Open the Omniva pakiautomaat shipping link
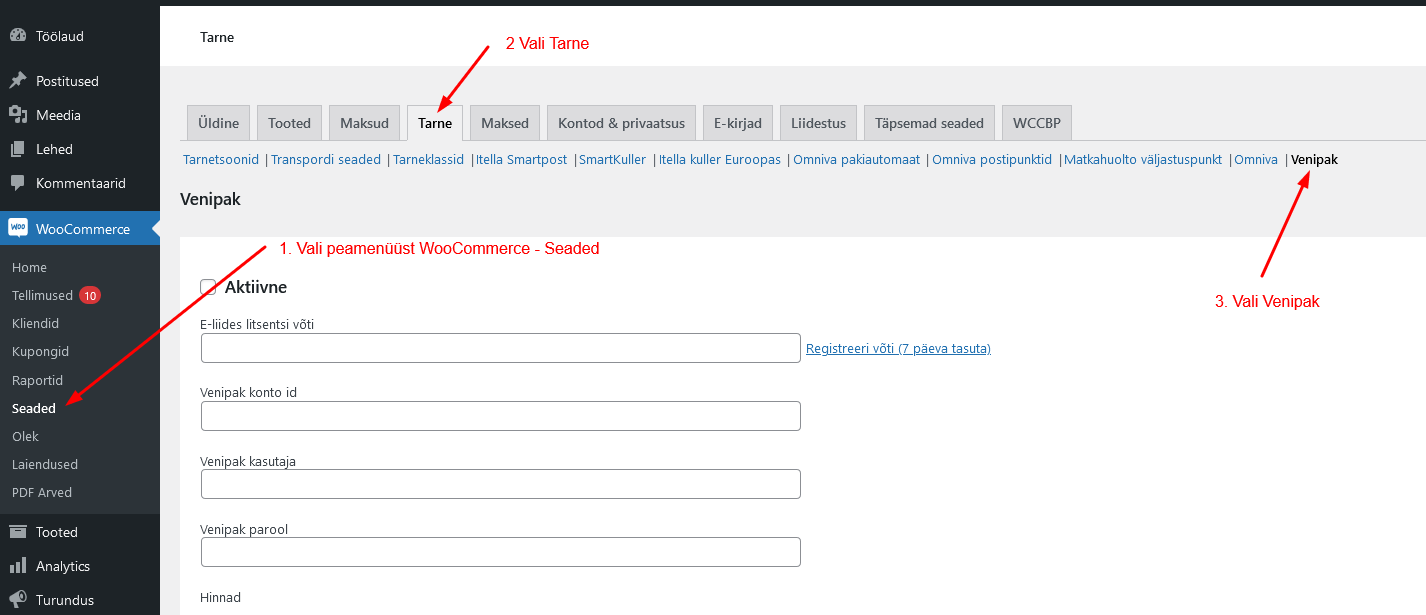The image size is (1426, 615). [856, 159]
